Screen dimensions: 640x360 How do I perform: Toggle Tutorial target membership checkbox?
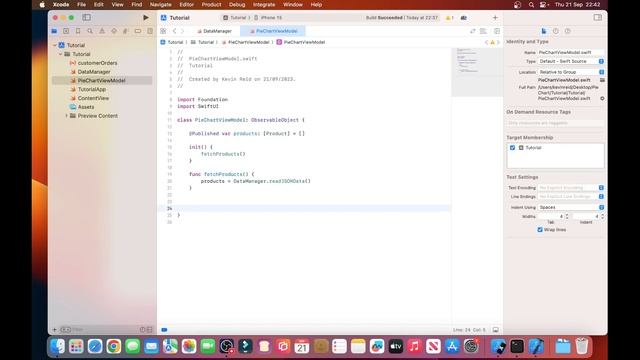pyautogui.click(x=512, y=148)
